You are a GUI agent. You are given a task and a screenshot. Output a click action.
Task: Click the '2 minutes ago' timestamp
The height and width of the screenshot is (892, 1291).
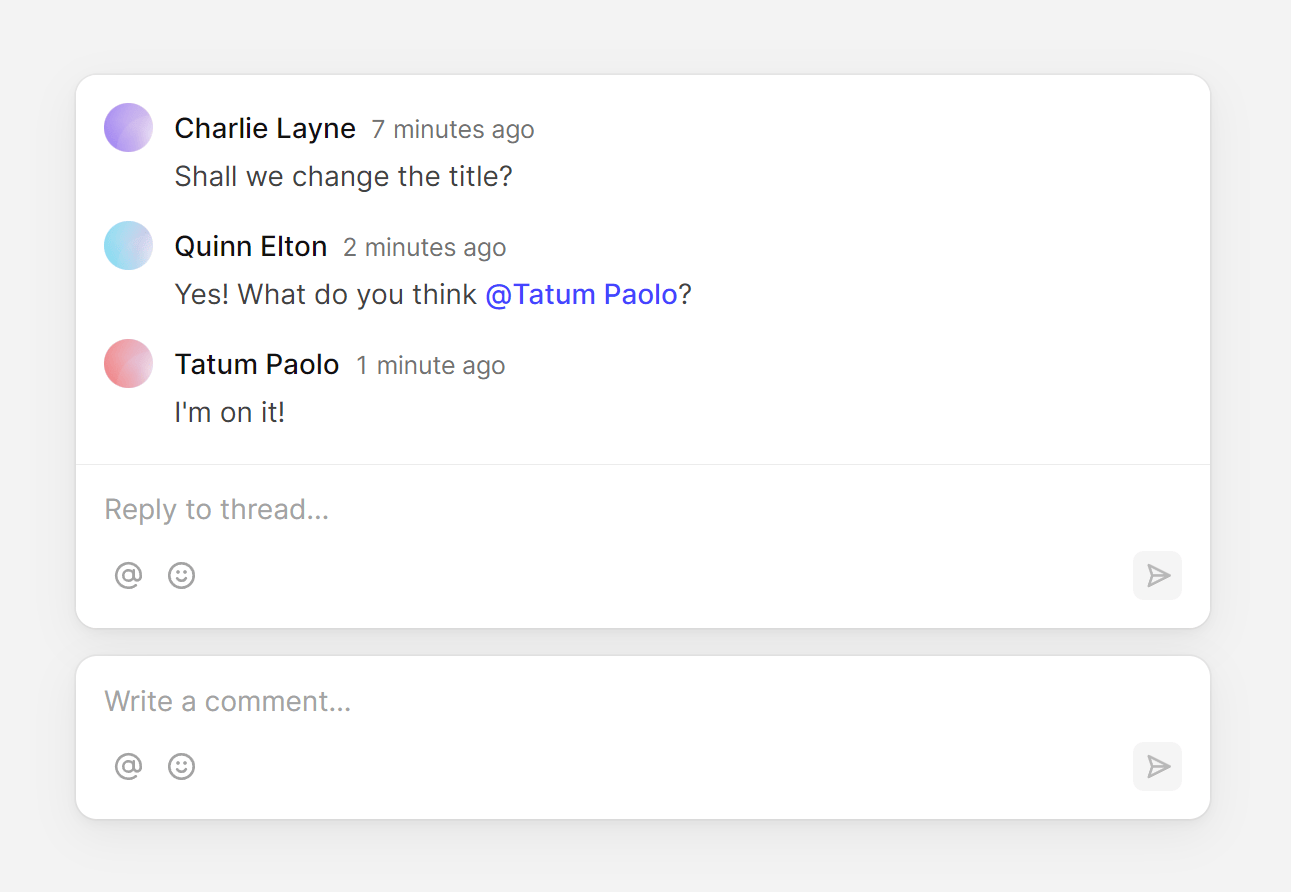424,248
